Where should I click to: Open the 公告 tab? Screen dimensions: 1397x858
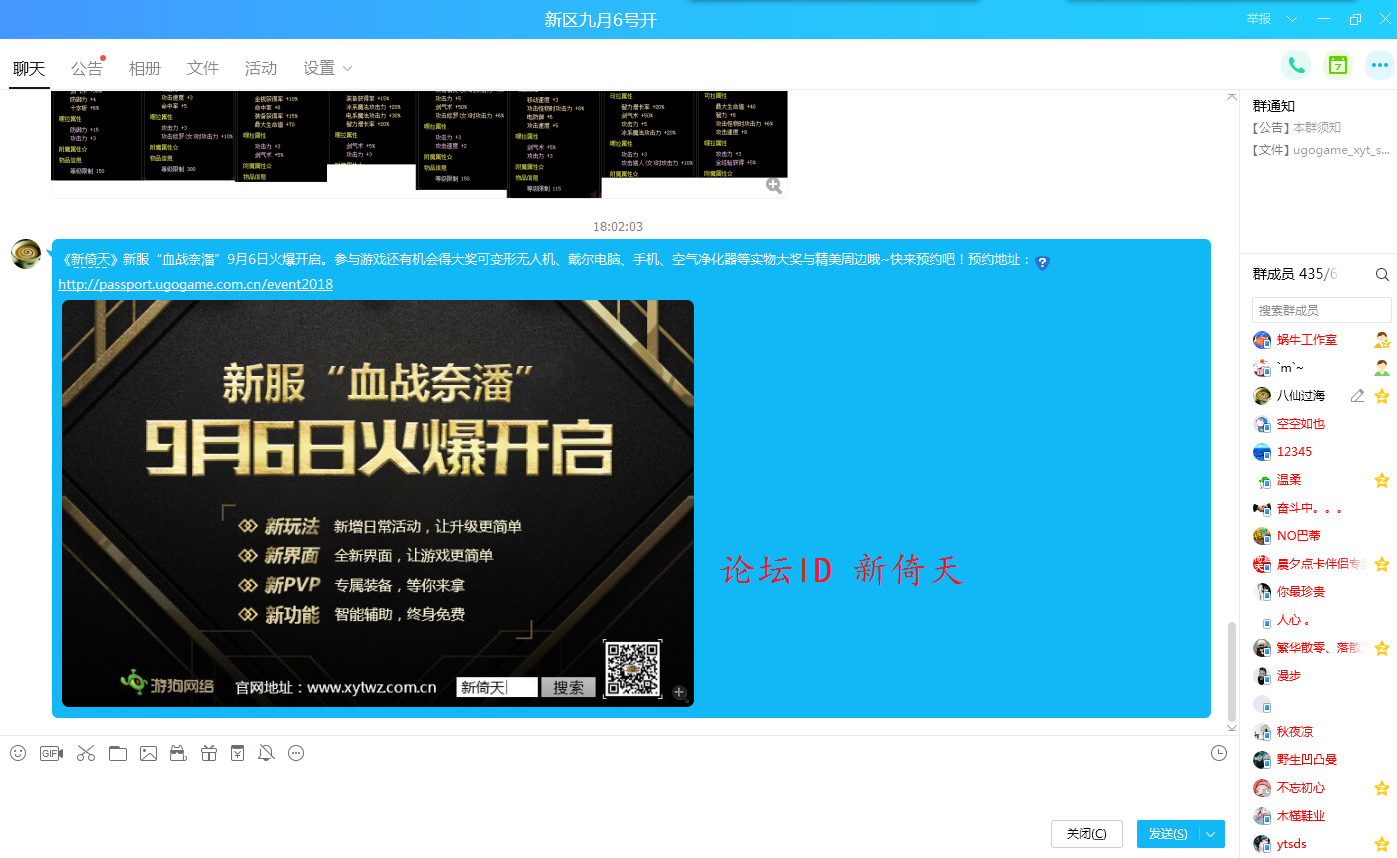coord(87,68)
